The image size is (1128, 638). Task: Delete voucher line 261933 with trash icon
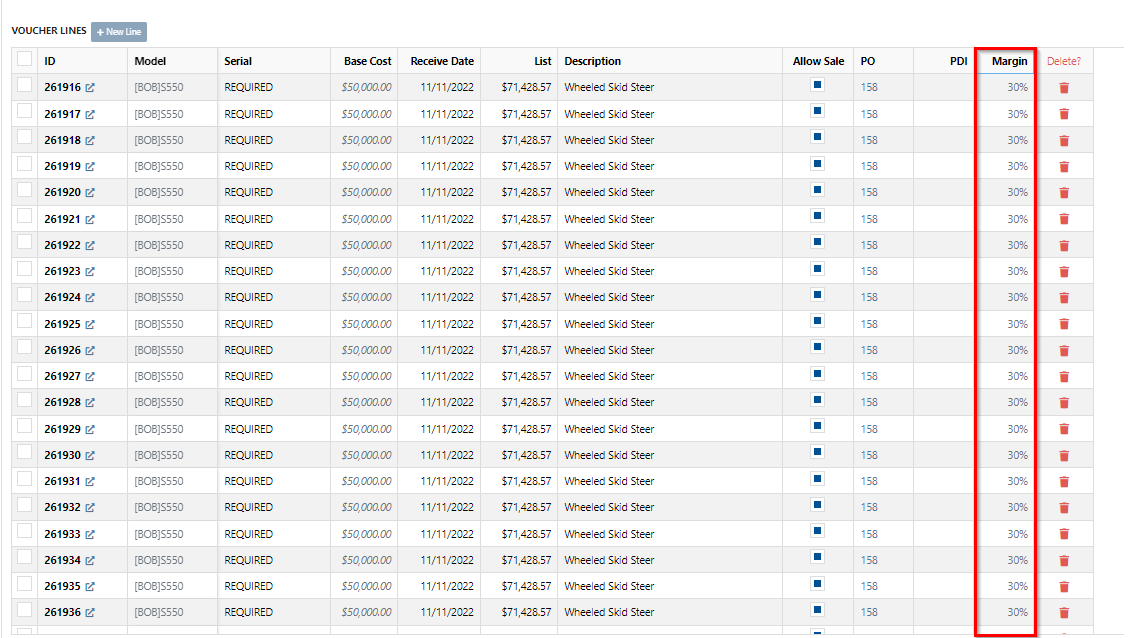(1064, 534)
